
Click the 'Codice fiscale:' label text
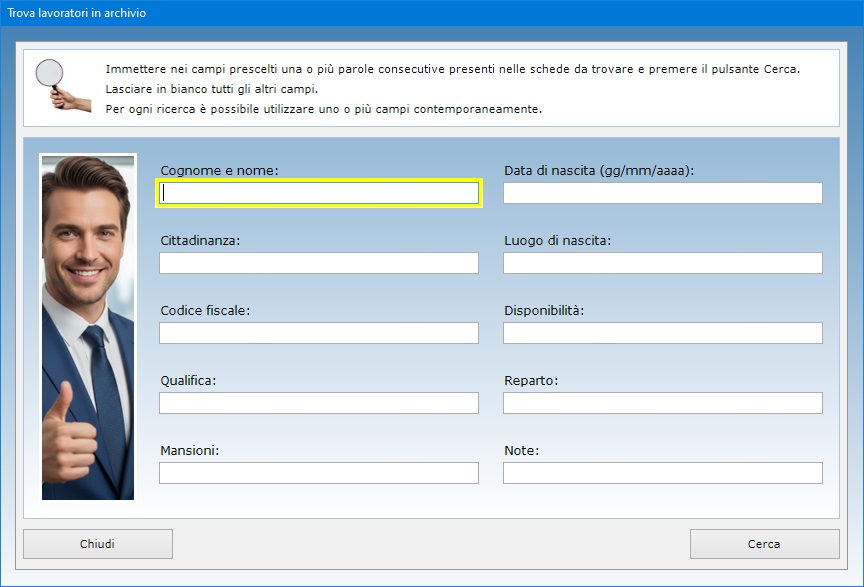[x=205, y=311]
